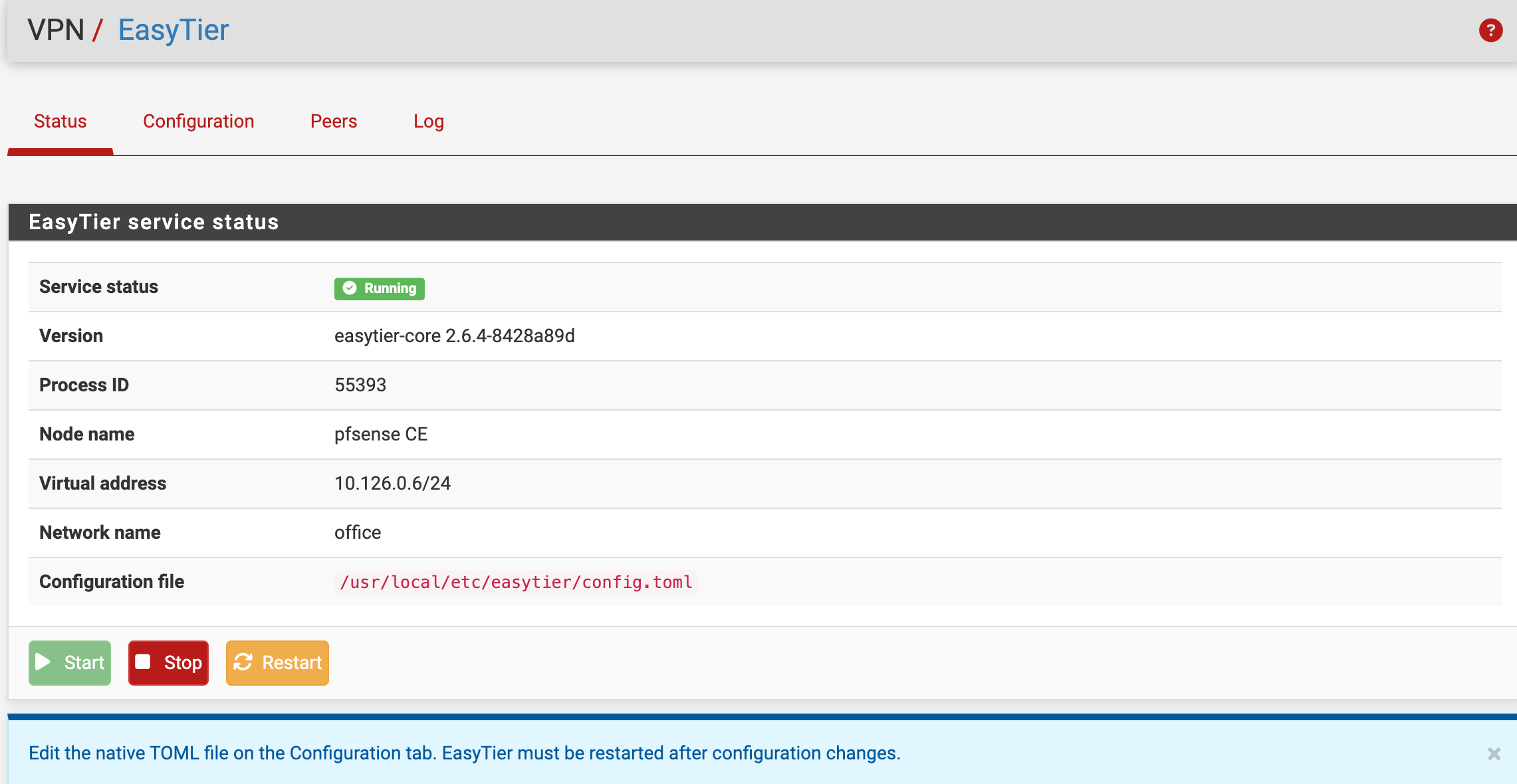
Task: Select the config.toml file path
Action: coord(516,582)
